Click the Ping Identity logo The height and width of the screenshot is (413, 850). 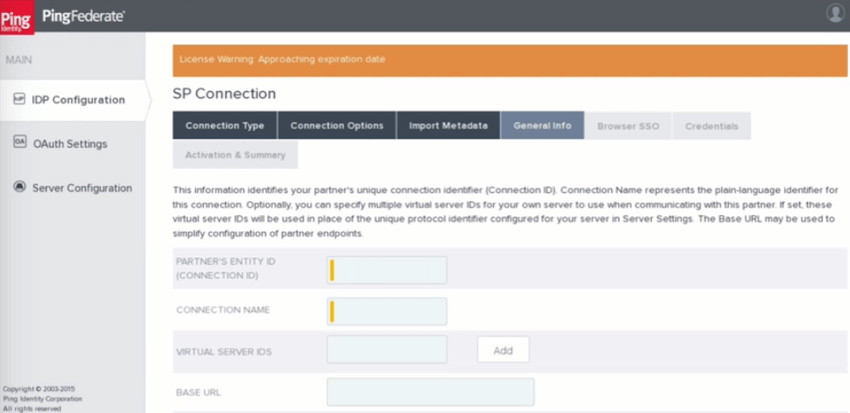point(18,15)
